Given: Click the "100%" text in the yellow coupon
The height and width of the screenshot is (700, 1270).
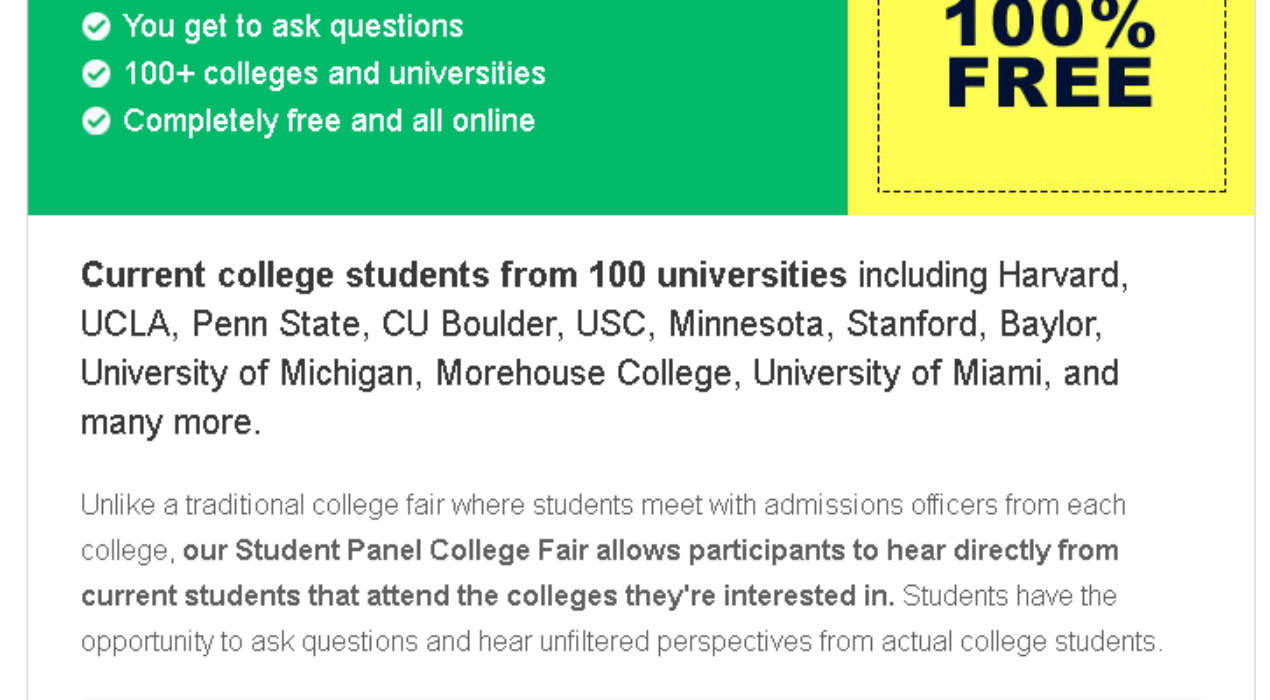Looking at the screenshot, I should pos(1049,25).
